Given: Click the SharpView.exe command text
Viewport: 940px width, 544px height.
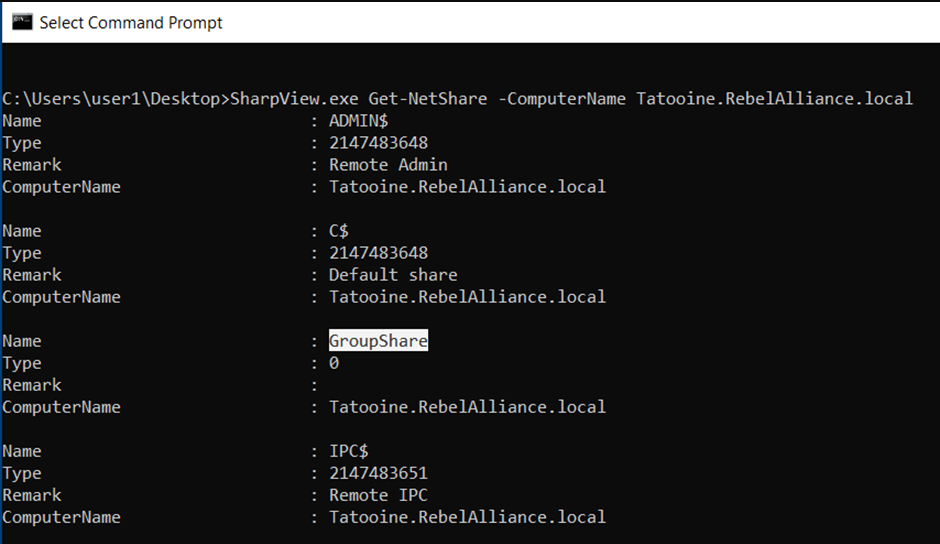Looking at the screenshot, I should coord(294,98).
